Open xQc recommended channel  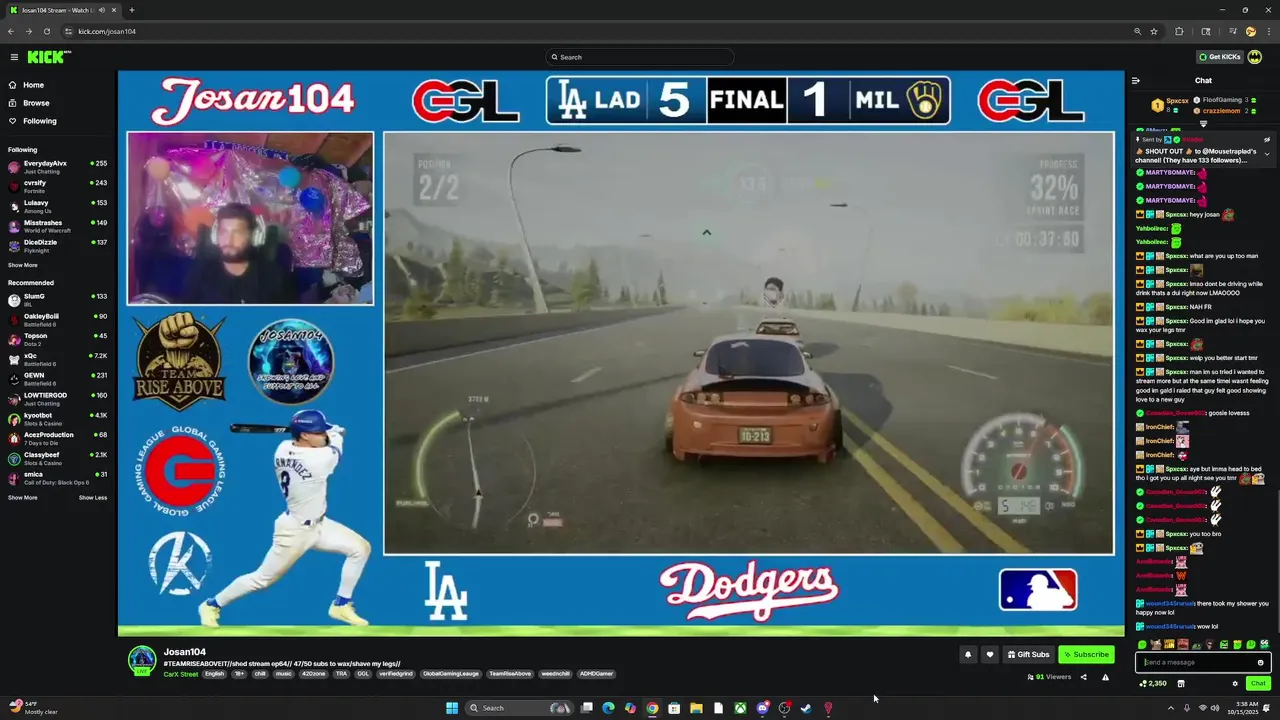(58, 358)
